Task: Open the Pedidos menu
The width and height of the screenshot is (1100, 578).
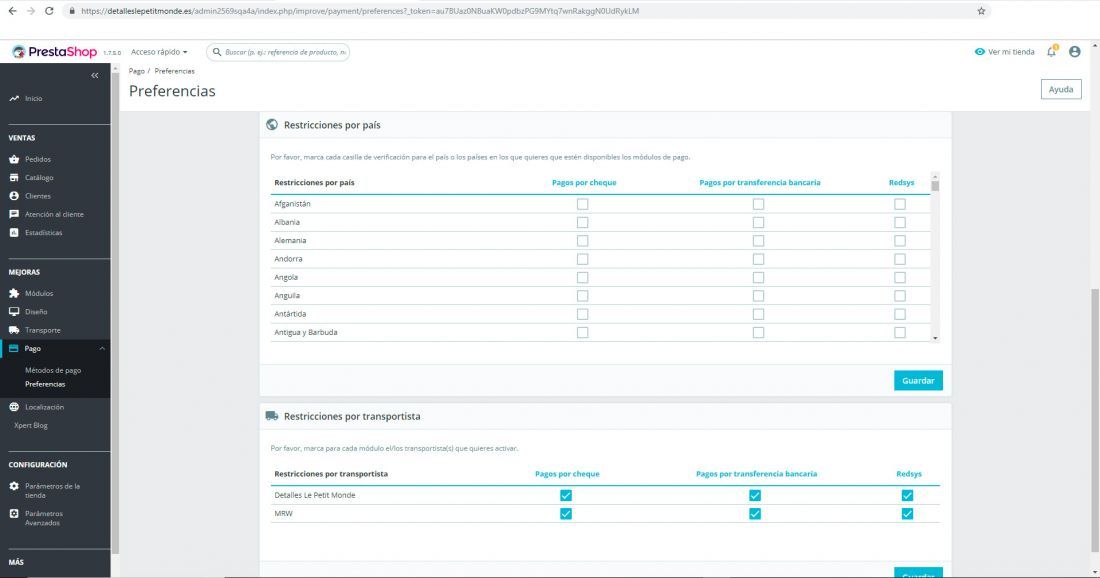Action: tap(38, 159)
